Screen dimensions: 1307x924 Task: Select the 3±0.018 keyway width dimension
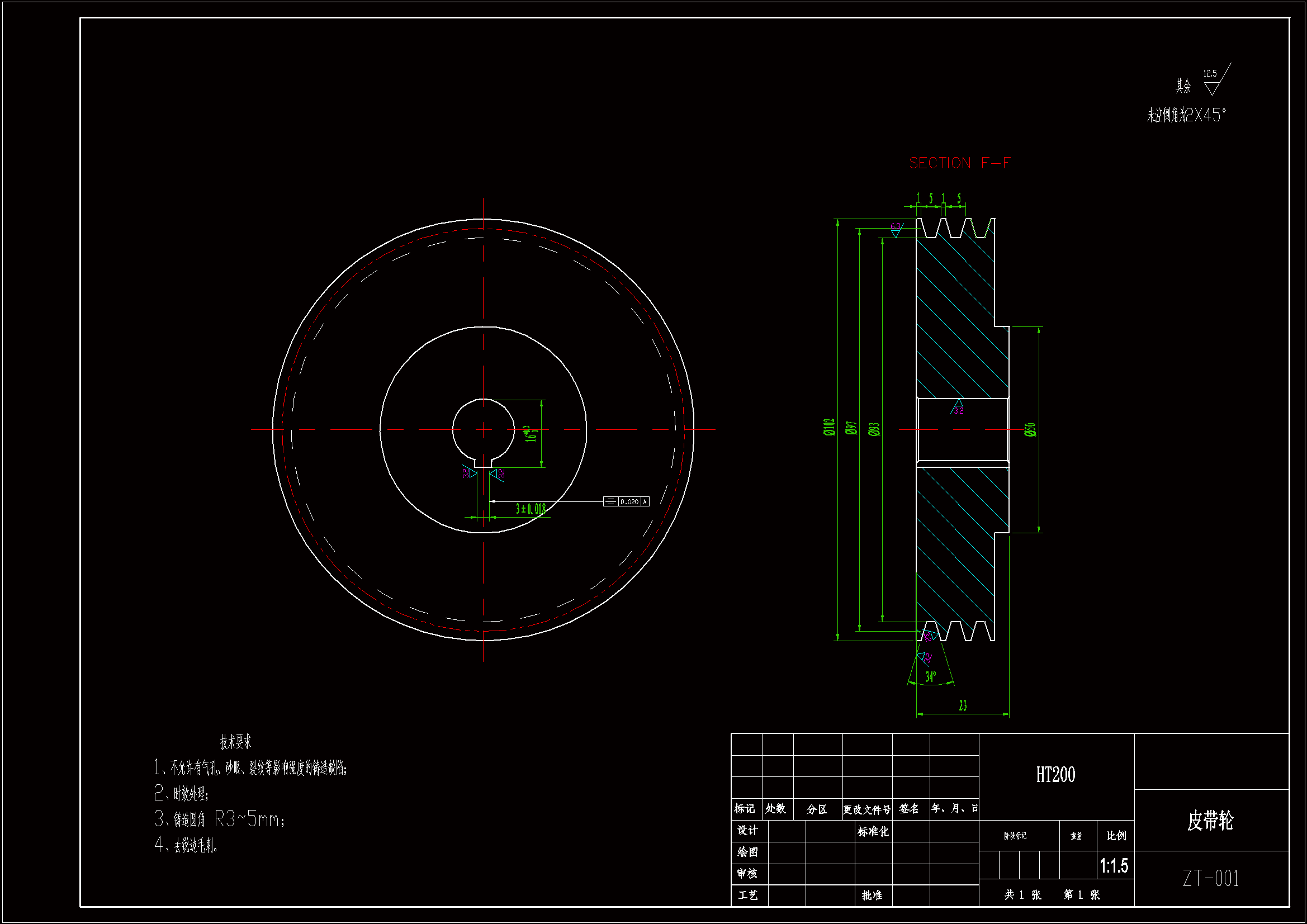point(531,509)
